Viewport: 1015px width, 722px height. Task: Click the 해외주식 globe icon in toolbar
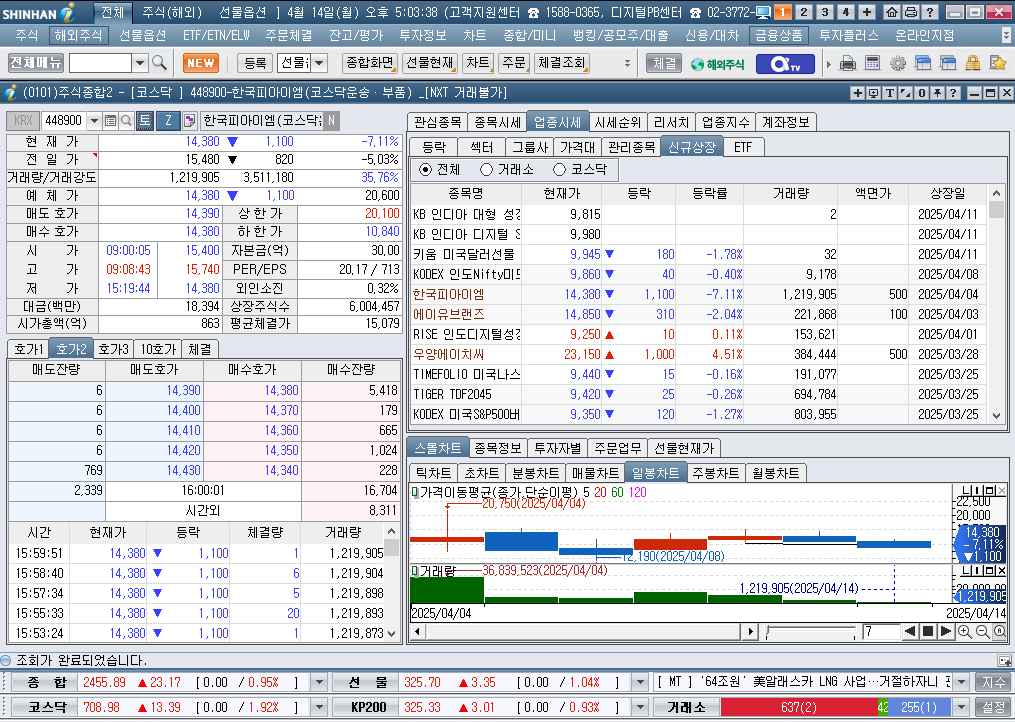[717, 63]
